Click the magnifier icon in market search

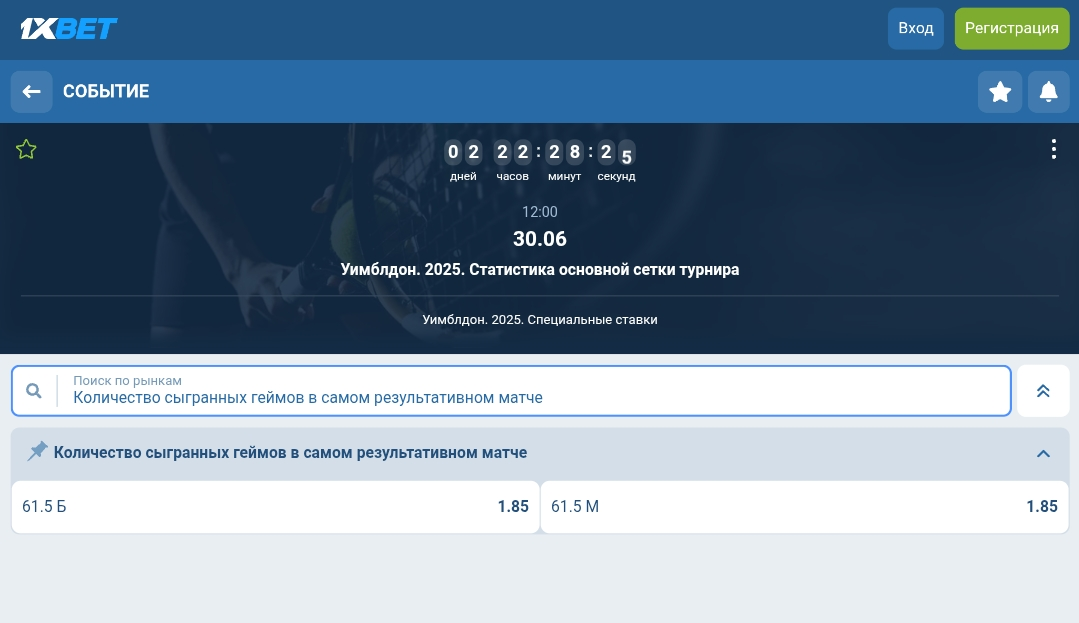pos(34,391)
